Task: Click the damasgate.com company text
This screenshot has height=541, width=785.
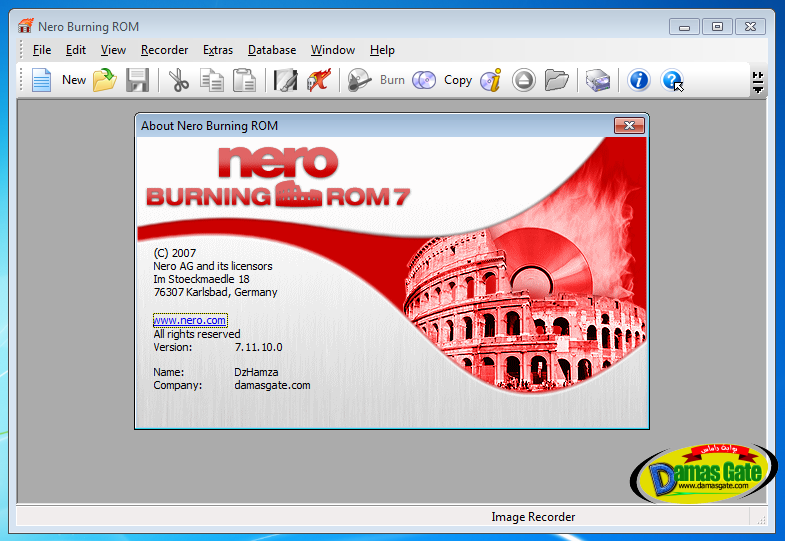Action: point(272,385)
